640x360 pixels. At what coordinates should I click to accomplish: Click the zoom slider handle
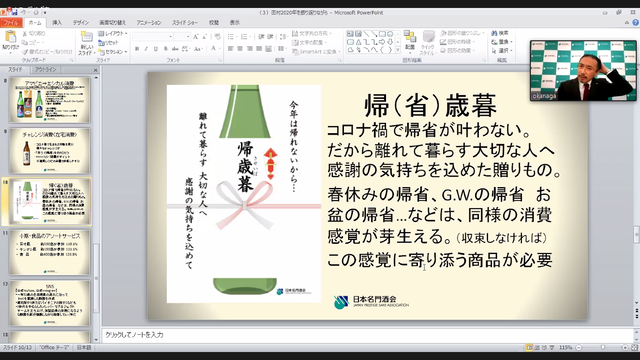point(603,348)
